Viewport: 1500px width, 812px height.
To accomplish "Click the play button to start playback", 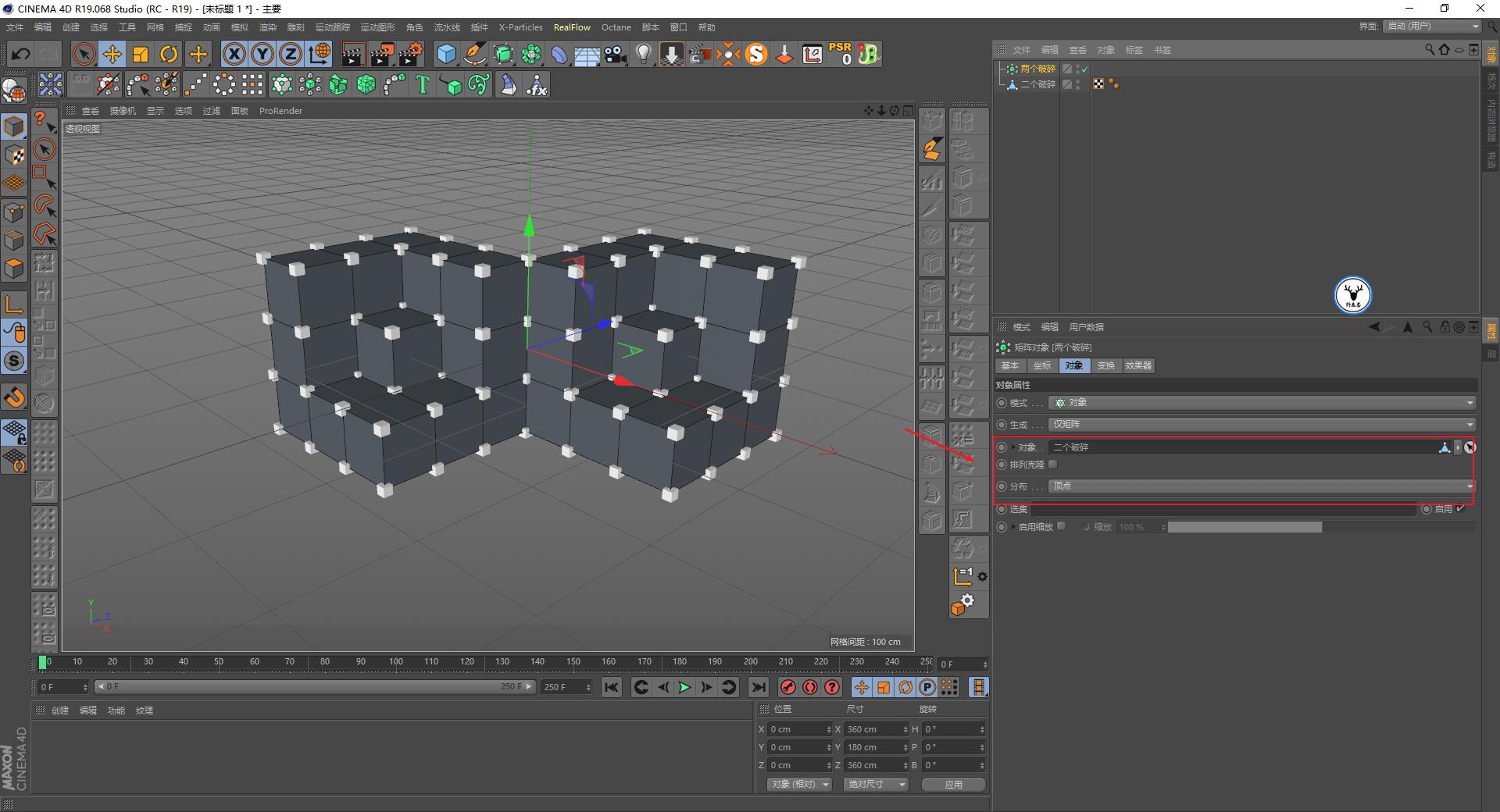I will tap(684, 687).
